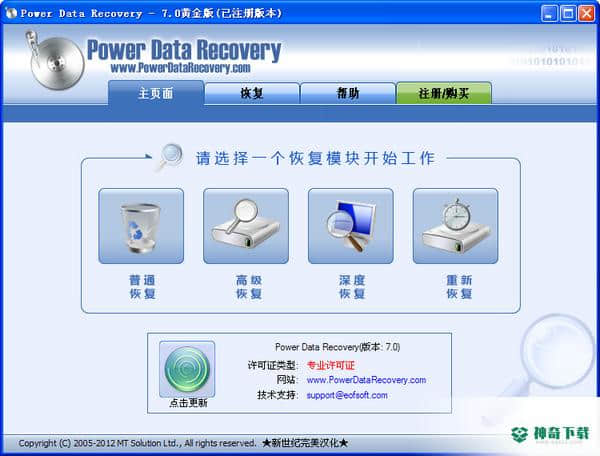The width and height of the screenshot is (600, 456).
Task: Click the 专业许可证 license type text
Action: point(331,365)
